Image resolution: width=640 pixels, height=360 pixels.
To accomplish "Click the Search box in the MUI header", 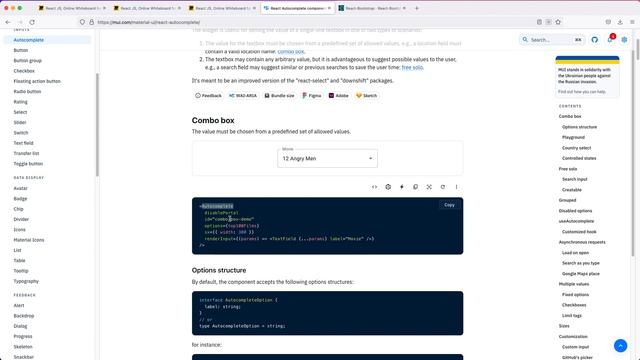I will (x=552, y=40).
